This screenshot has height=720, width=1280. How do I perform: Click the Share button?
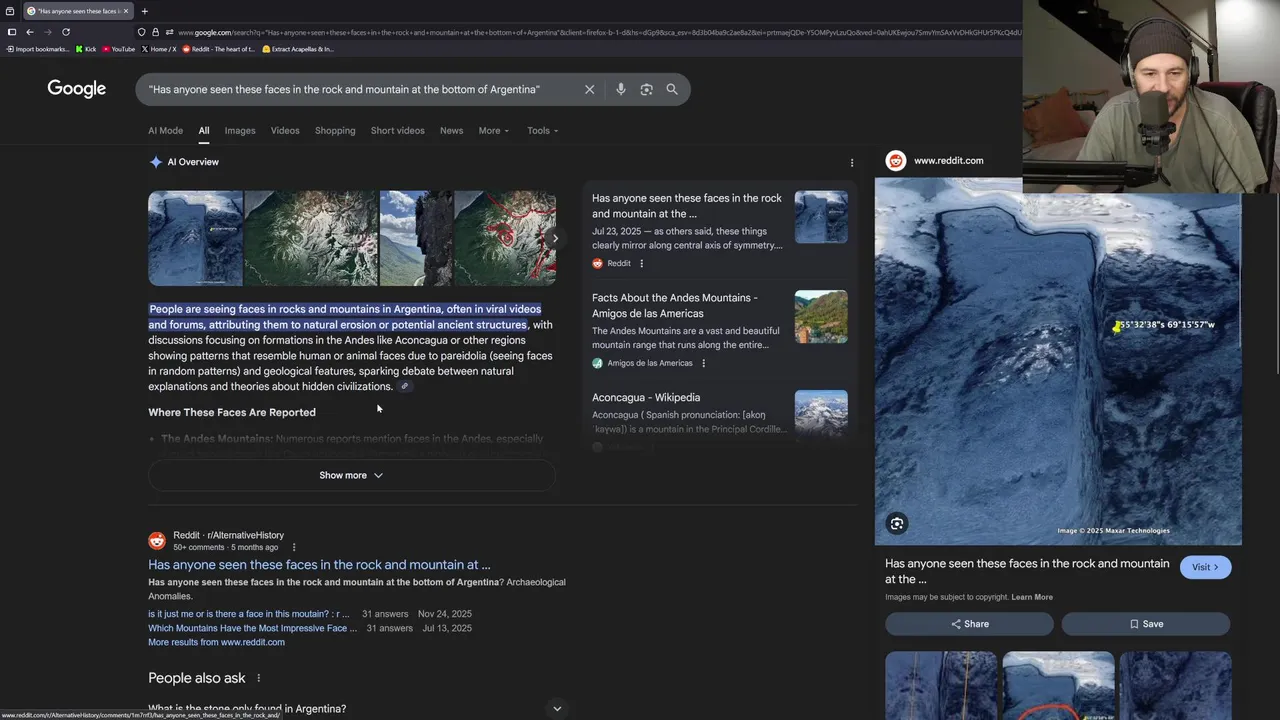pyautogui.click(x=969, y=624)
